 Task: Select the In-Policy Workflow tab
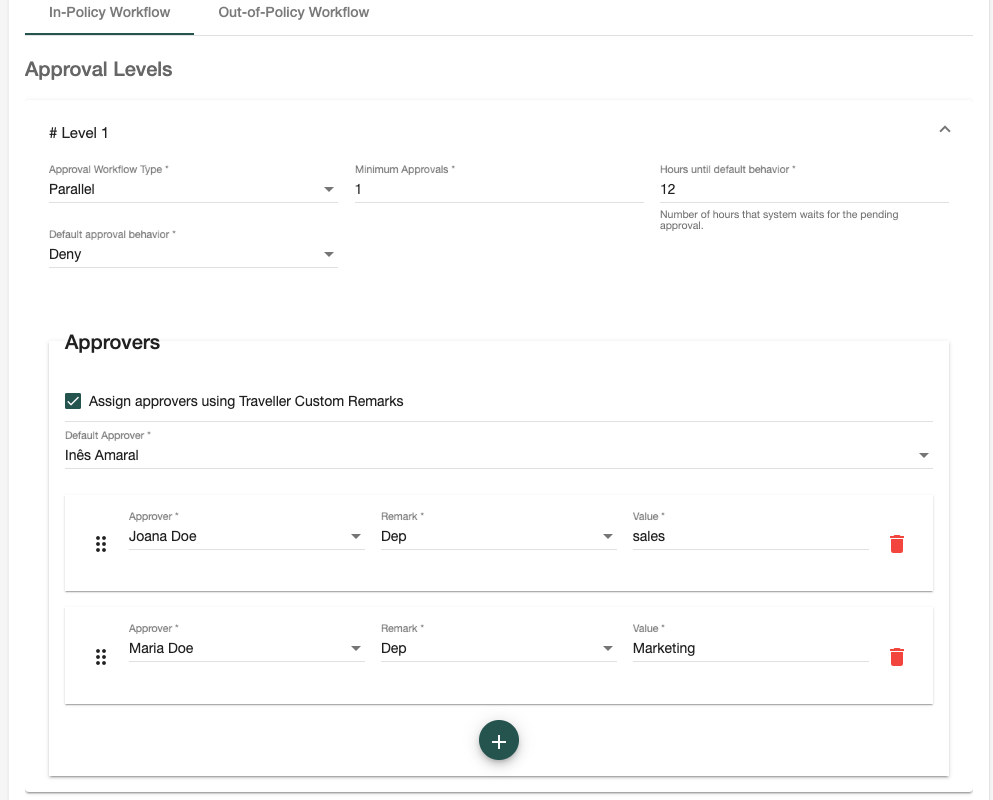[x=110, y=13]
